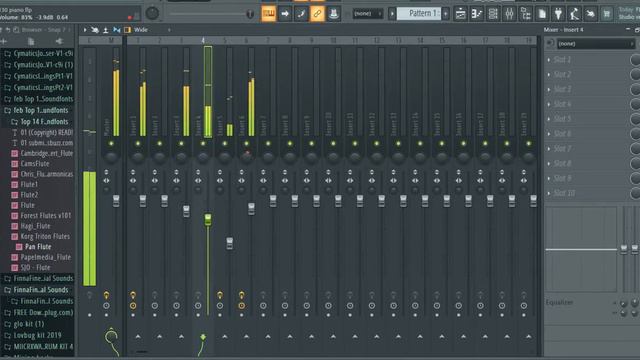Expand Slot 5 arrow in effects rack
This screenshot has width=640, height=360.
(x=549, y=119)
